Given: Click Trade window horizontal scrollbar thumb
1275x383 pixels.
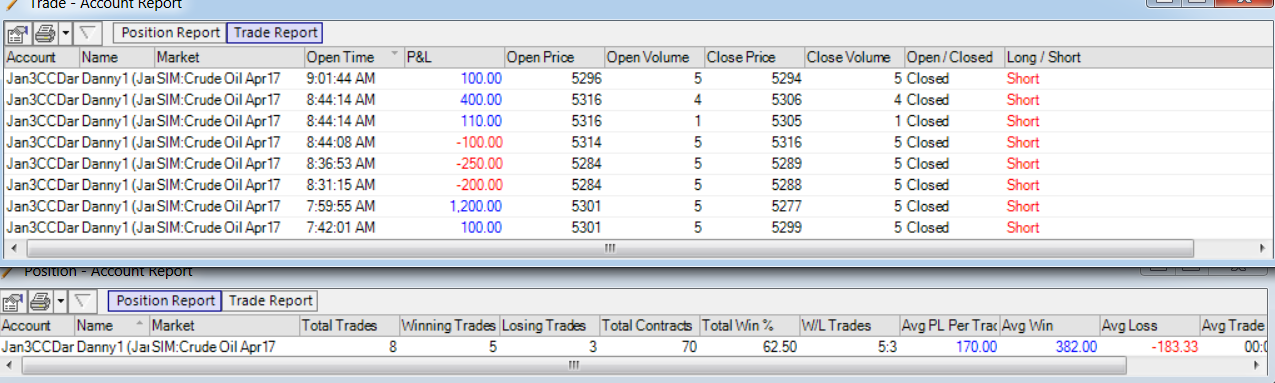Looking at the screenshot, I should pos(609,248).
